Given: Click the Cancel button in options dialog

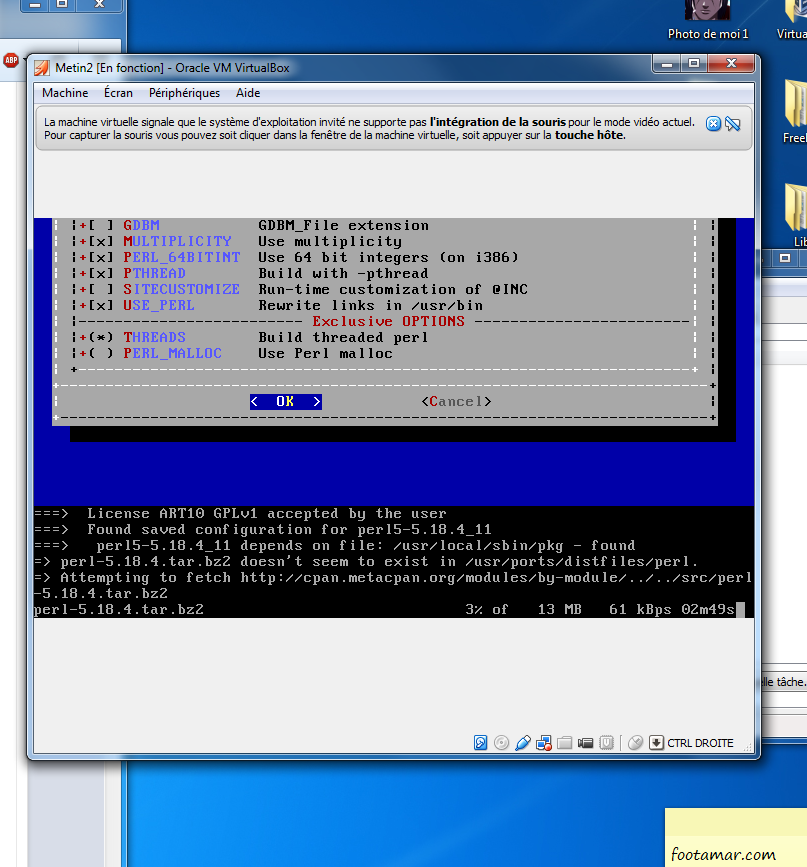Looking at the screenshot, I should point(456,401).
